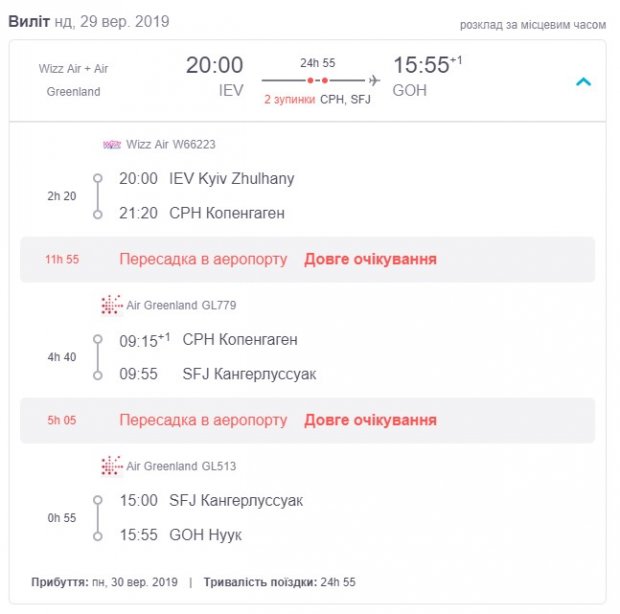
Task: Click the GOH Nuuk arrival circle marker
Action: 98,537
